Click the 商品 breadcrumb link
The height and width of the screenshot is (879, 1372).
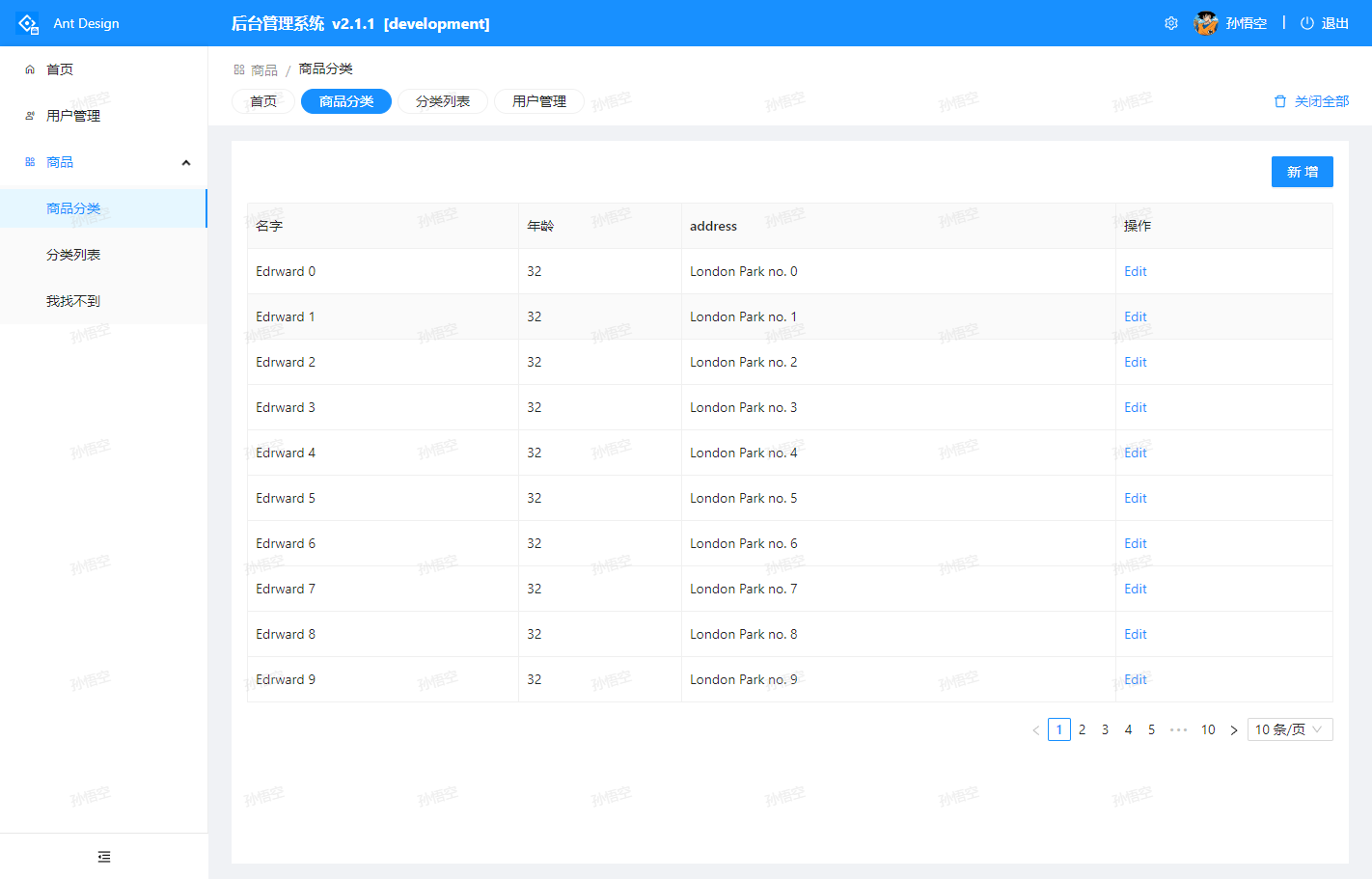point(264,70)
